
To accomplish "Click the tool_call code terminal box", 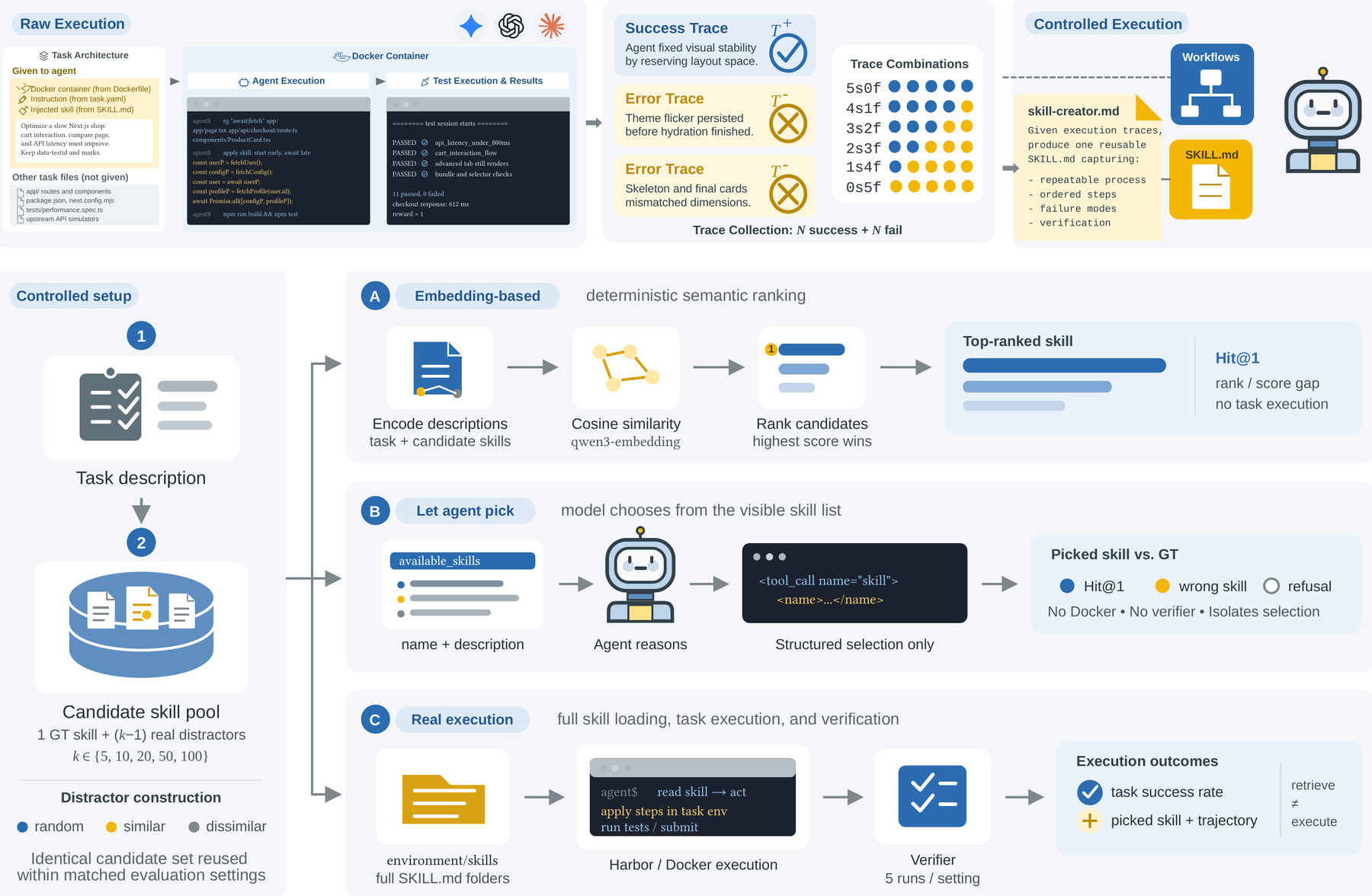I will click(x=854, y=583).
